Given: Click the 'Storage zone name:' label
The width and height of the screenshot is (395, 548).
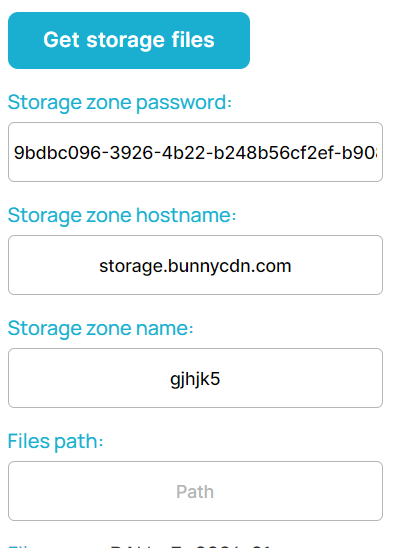Looking at the screenshot, I should coord(100,328).
